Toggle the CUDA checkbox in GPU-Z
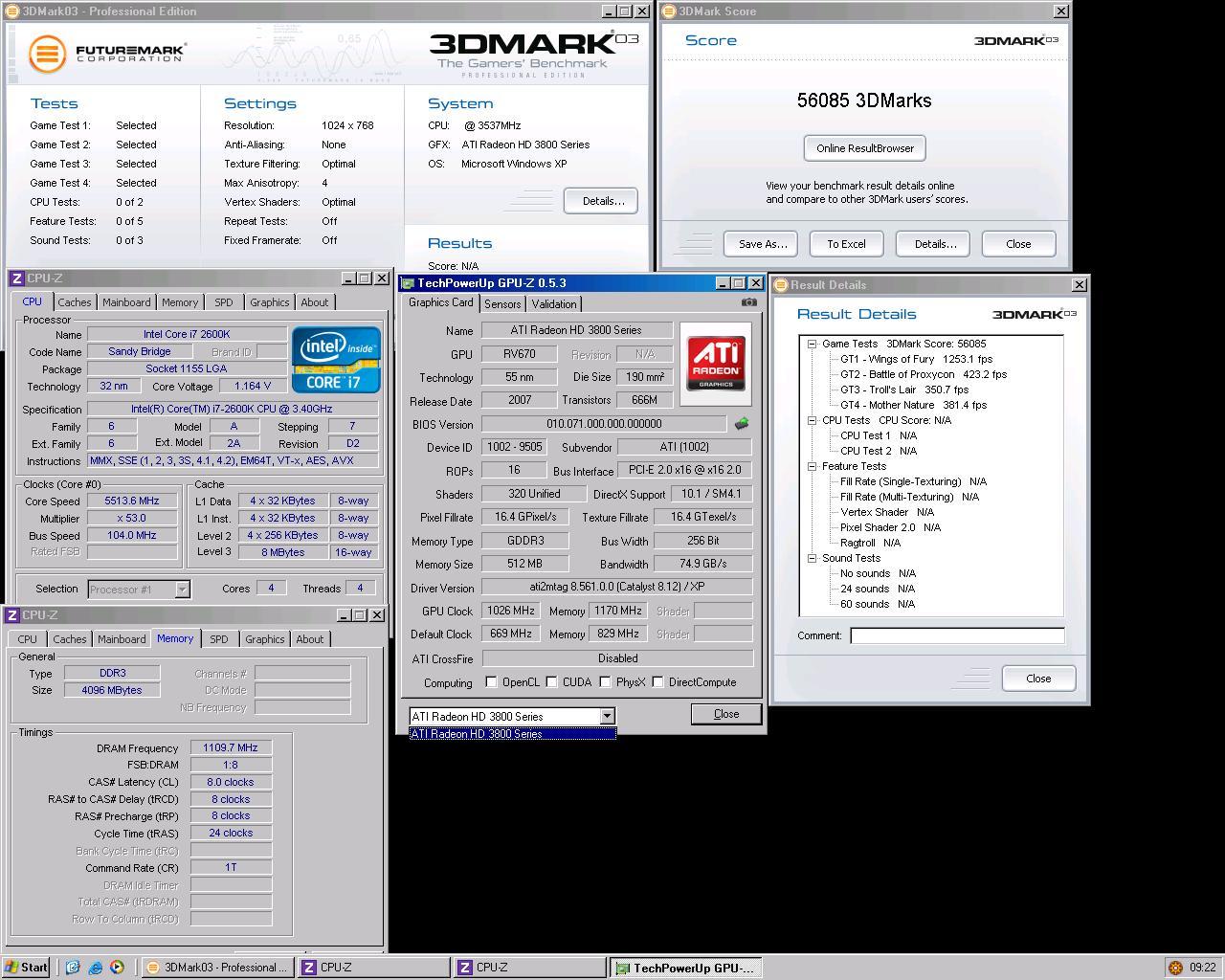Viewport: 1225px width, 980px height. pos(551,682)
